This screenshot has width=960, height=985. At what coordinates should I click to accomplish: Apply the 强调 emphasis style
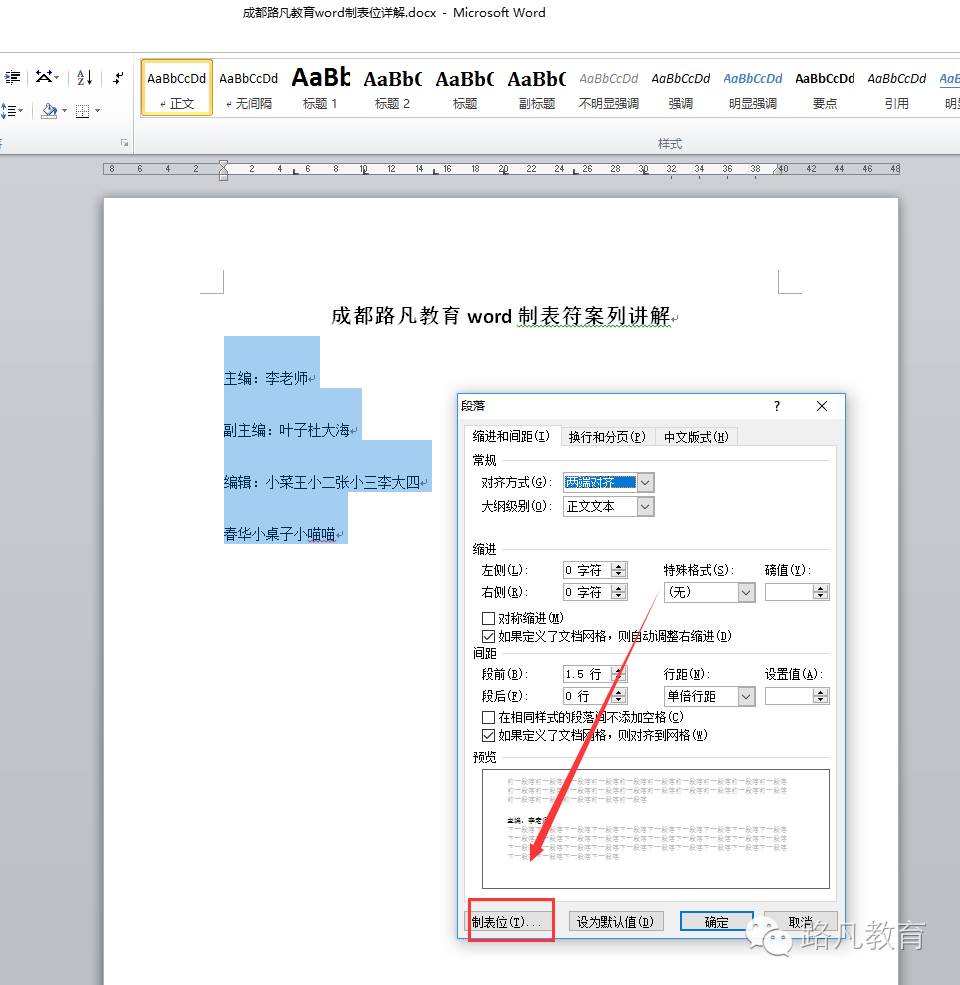[x=680, y=88]
